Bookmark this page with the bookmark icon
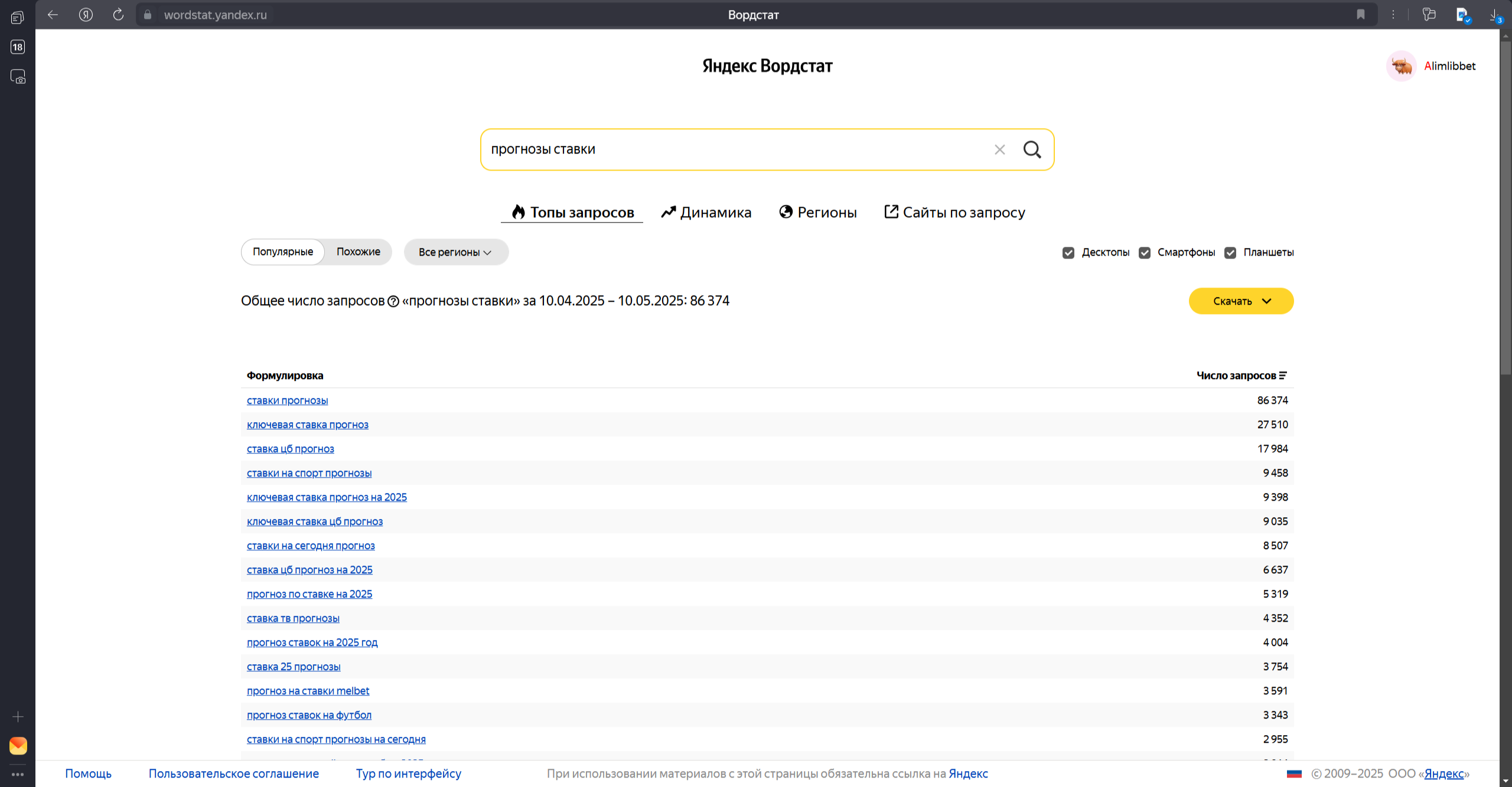Screen dimensions: 1512x787 coord(1361,15)
